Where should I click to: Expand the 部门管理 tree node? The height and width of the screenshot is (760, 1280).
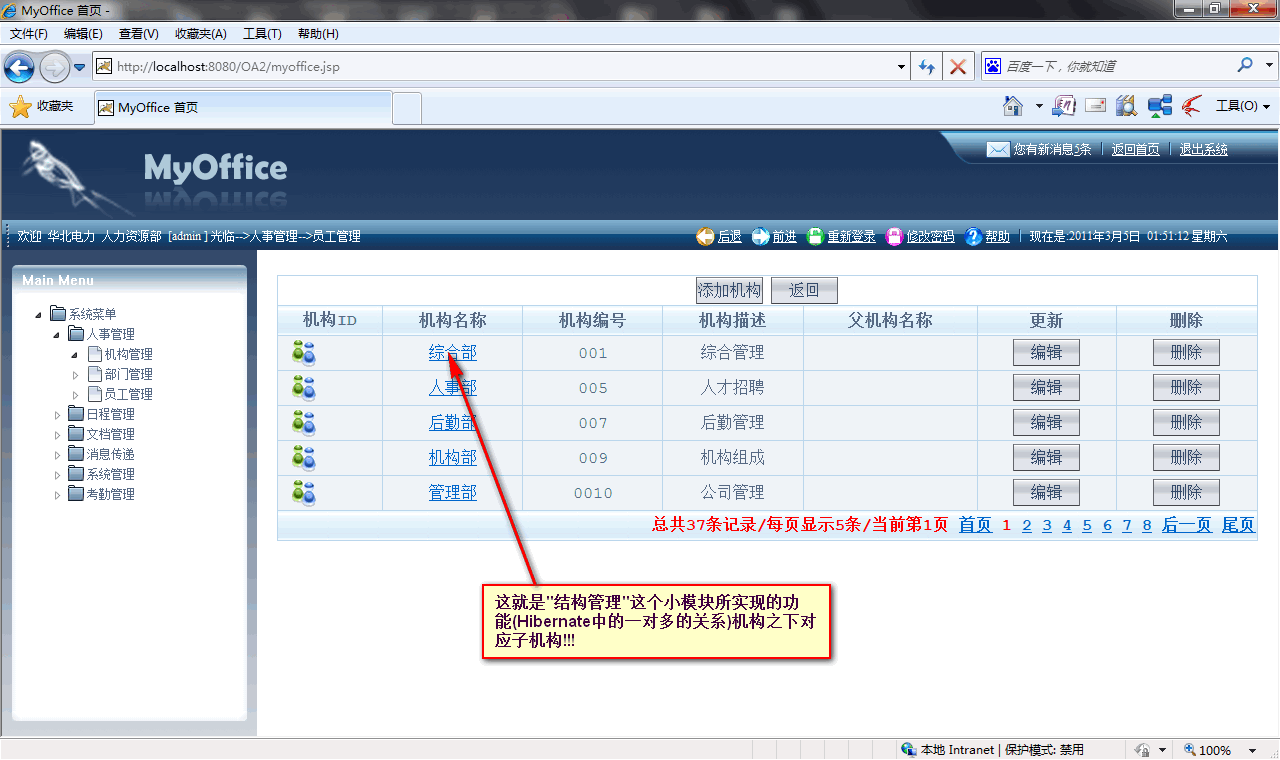pyautogui.click(x=75, y=375)
